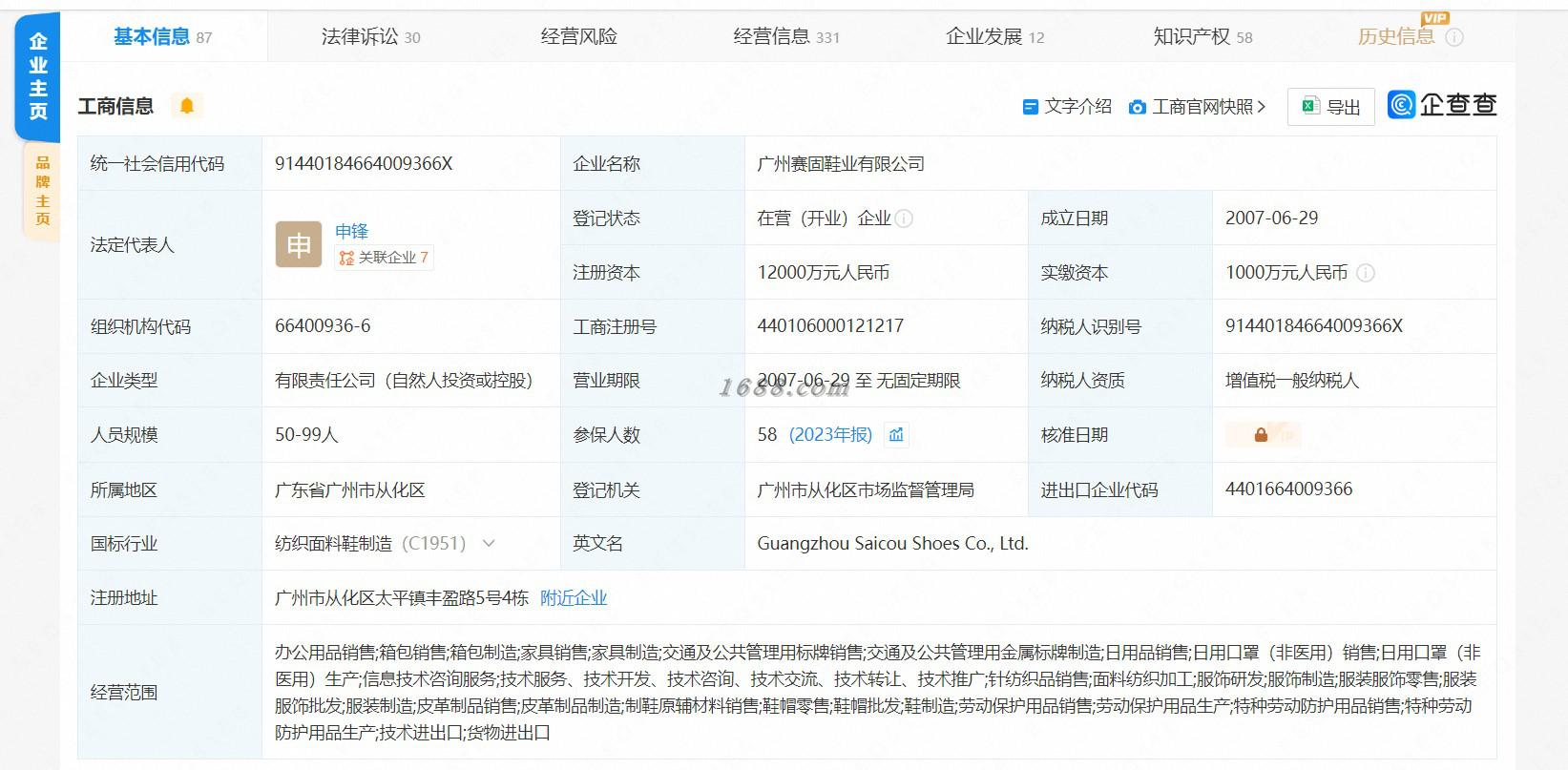This screenshot has height=770, width=1568.
Task: Click the 附近企业 link
Action: [x=574, y=598]
